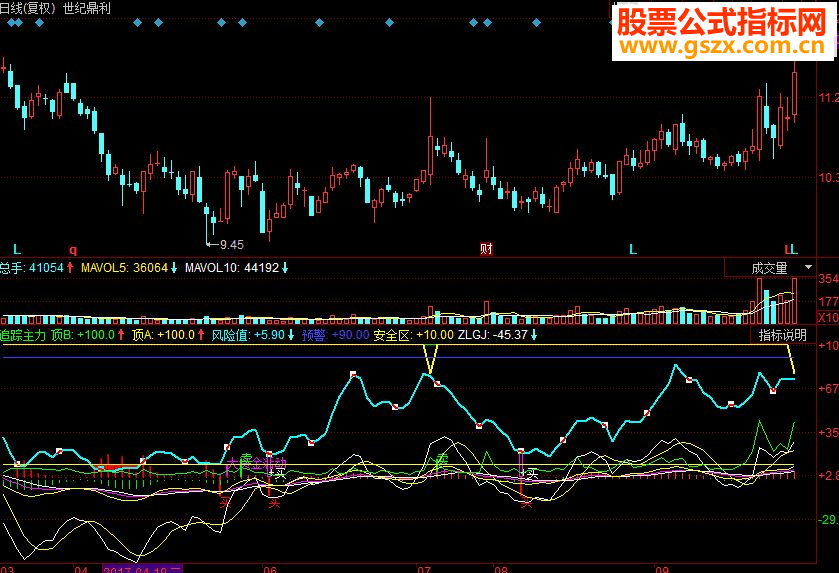The image size is (839, 573).
Task: Click the 06 month label on time axis
Action: point(270,569)
